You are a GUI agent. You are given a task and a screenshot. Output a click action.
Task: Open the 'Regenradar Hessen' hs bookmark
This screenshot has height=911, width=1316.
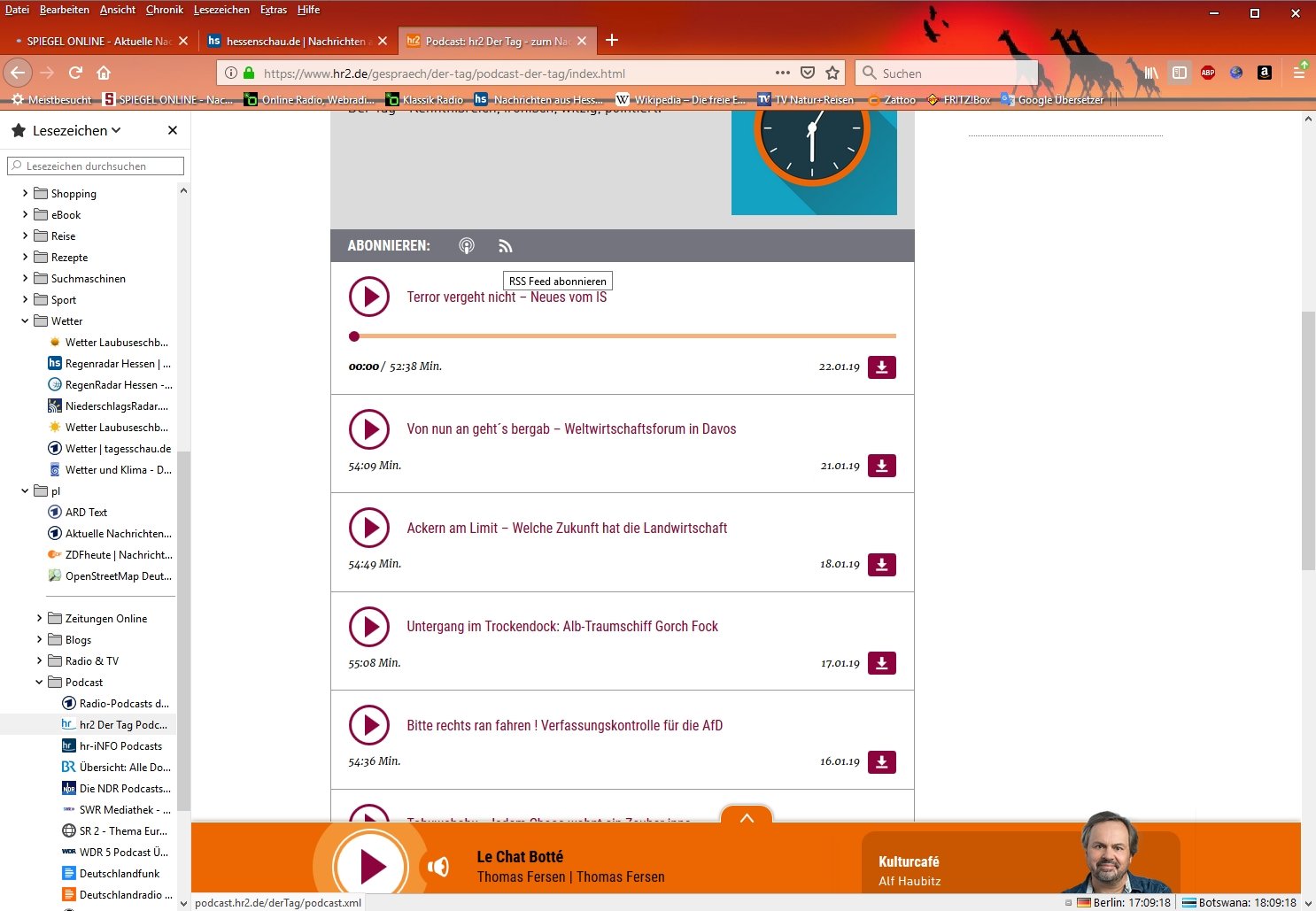(110, 364)
